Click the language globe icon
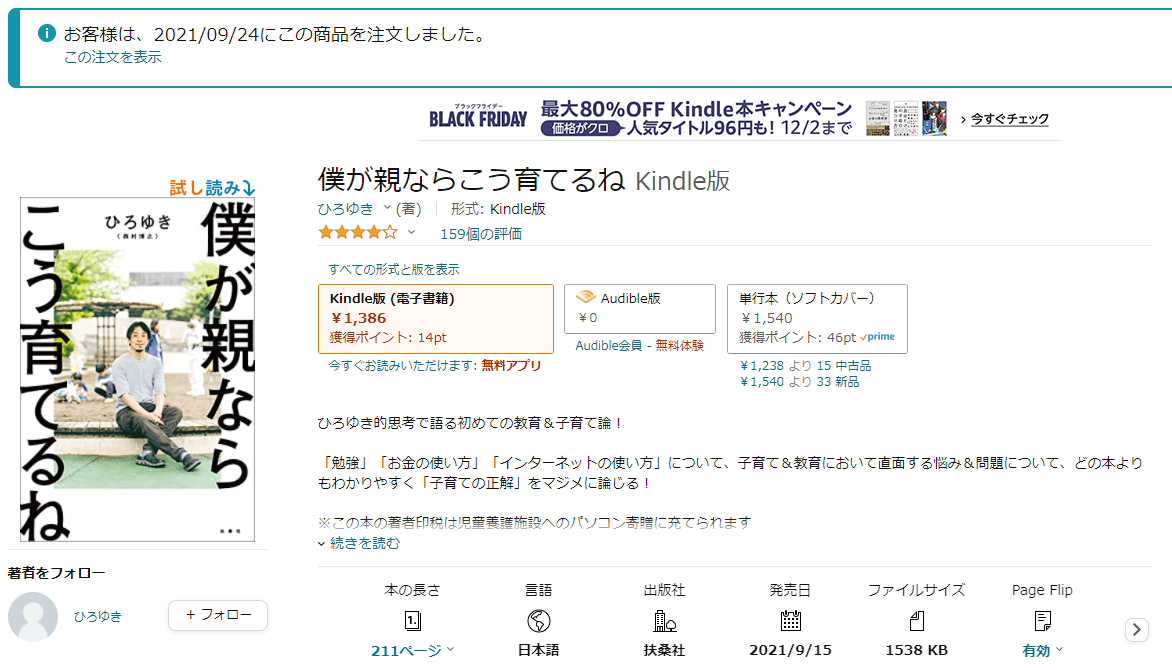1172x670 pixels. point(539,621)
